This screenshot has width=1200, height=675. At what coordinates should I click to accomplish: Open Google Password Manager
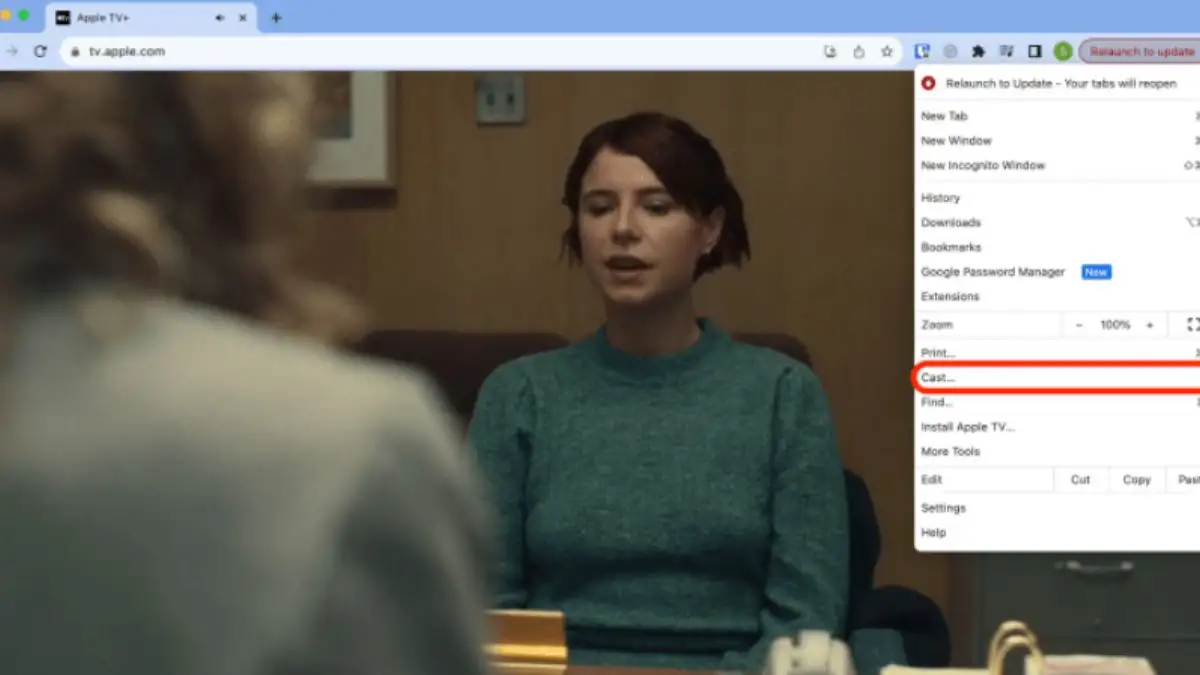(x=1057, y=272)
